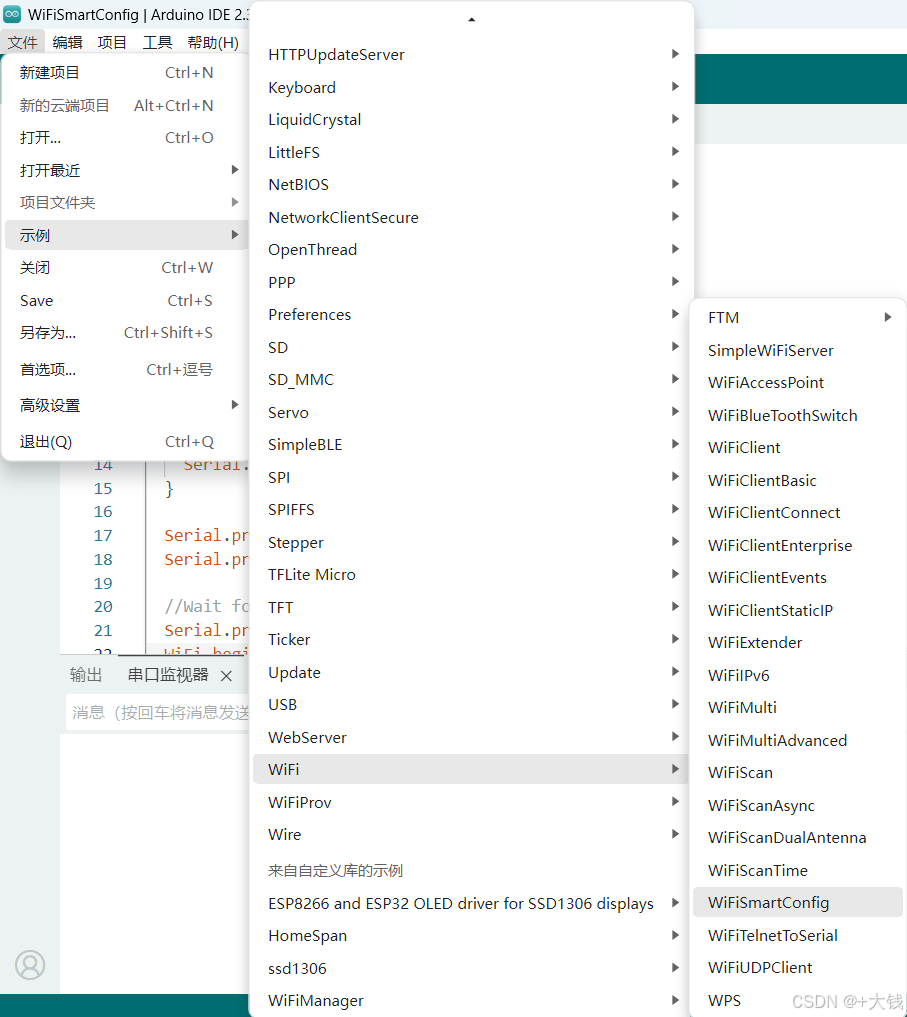Expand the LiquidCrystal examples
This screenshot has height=1017, width=907.
coord(472,119)
